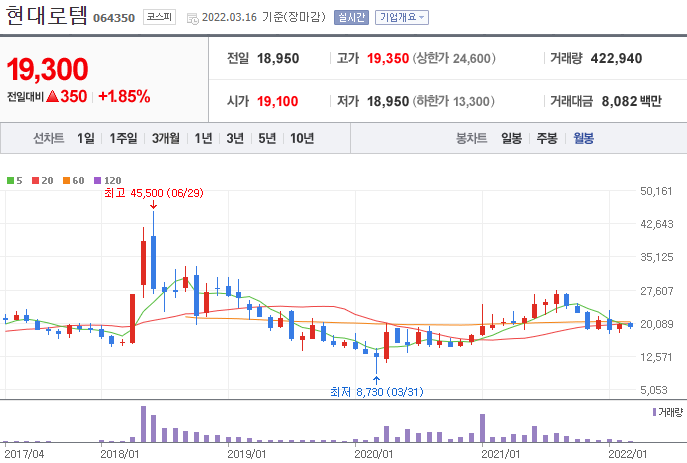
Task: Click the tallest volume bar in early 2018
Action: tap(143, 424)
